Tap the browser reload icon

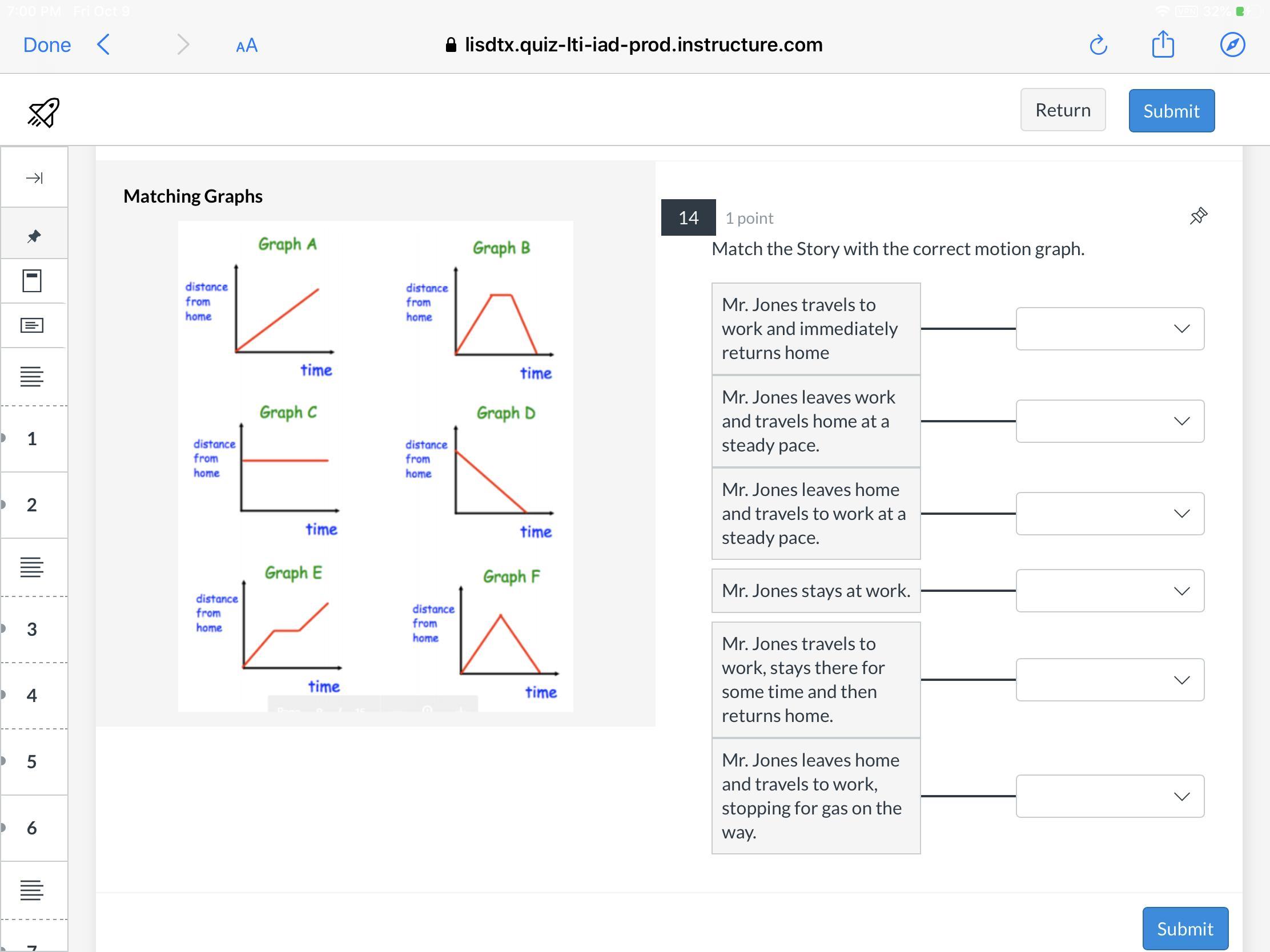click(x=1098, y=45)
